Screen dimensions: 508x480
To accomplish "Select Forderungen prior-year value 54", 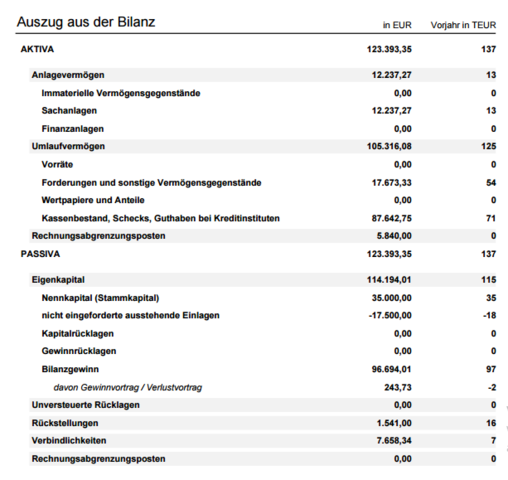I will 491,183.
